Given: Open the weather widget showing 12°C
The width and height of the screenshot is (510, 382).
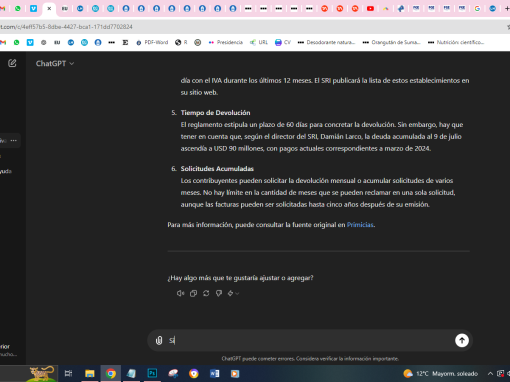Looking at the screenshot, I should [x=440, y=373].
